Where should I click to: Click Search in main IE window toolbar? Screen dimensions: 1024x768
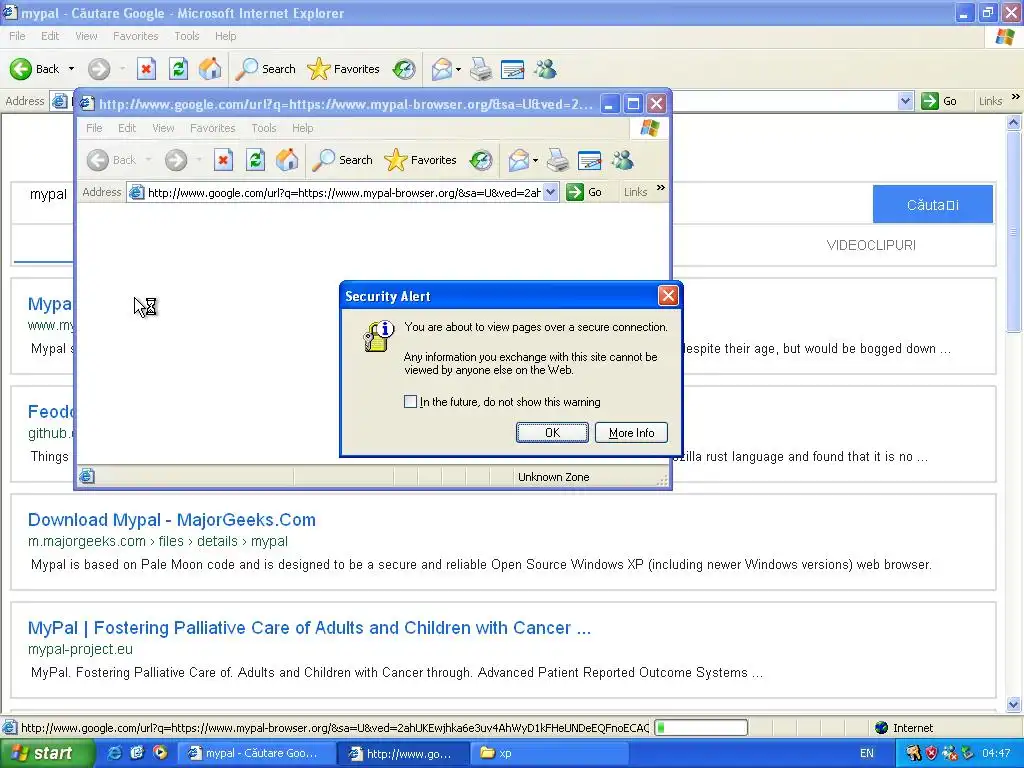point(266,69)
